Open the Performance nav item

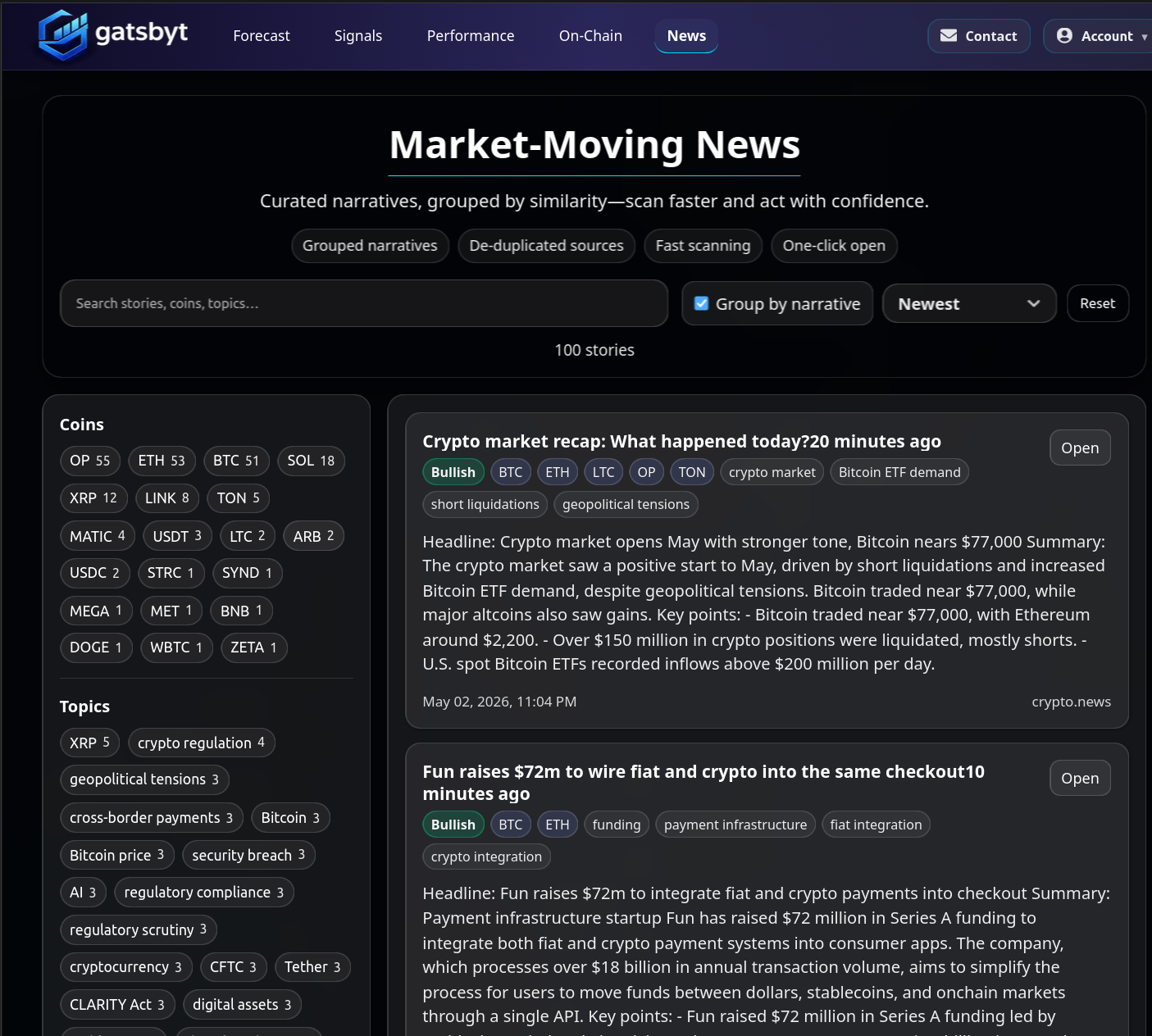pos(471,36)
